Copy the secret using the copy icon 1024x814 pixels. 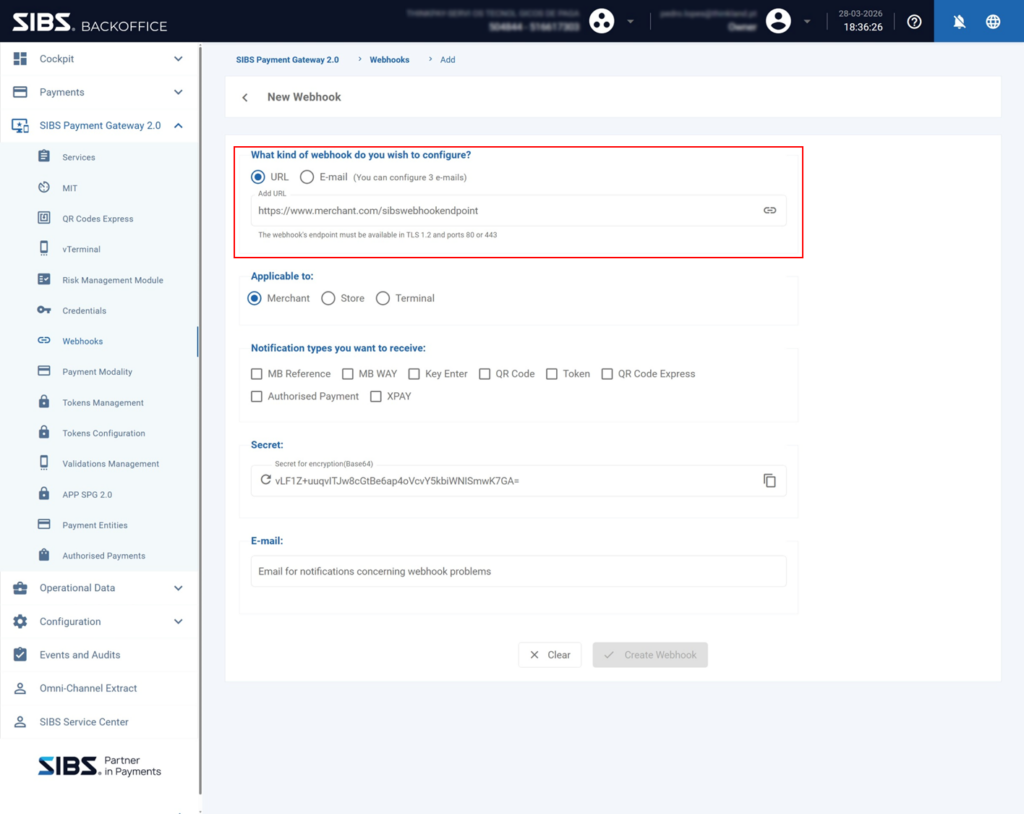(769, 481)
